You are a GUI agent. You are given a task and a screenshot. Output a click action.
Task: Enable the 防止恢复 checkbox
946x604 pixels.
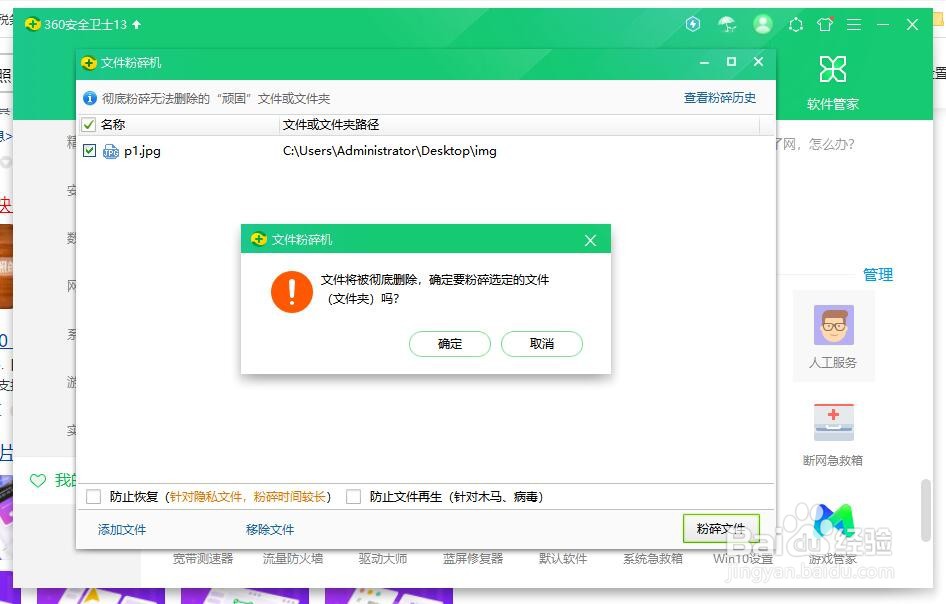click(94, 497)
